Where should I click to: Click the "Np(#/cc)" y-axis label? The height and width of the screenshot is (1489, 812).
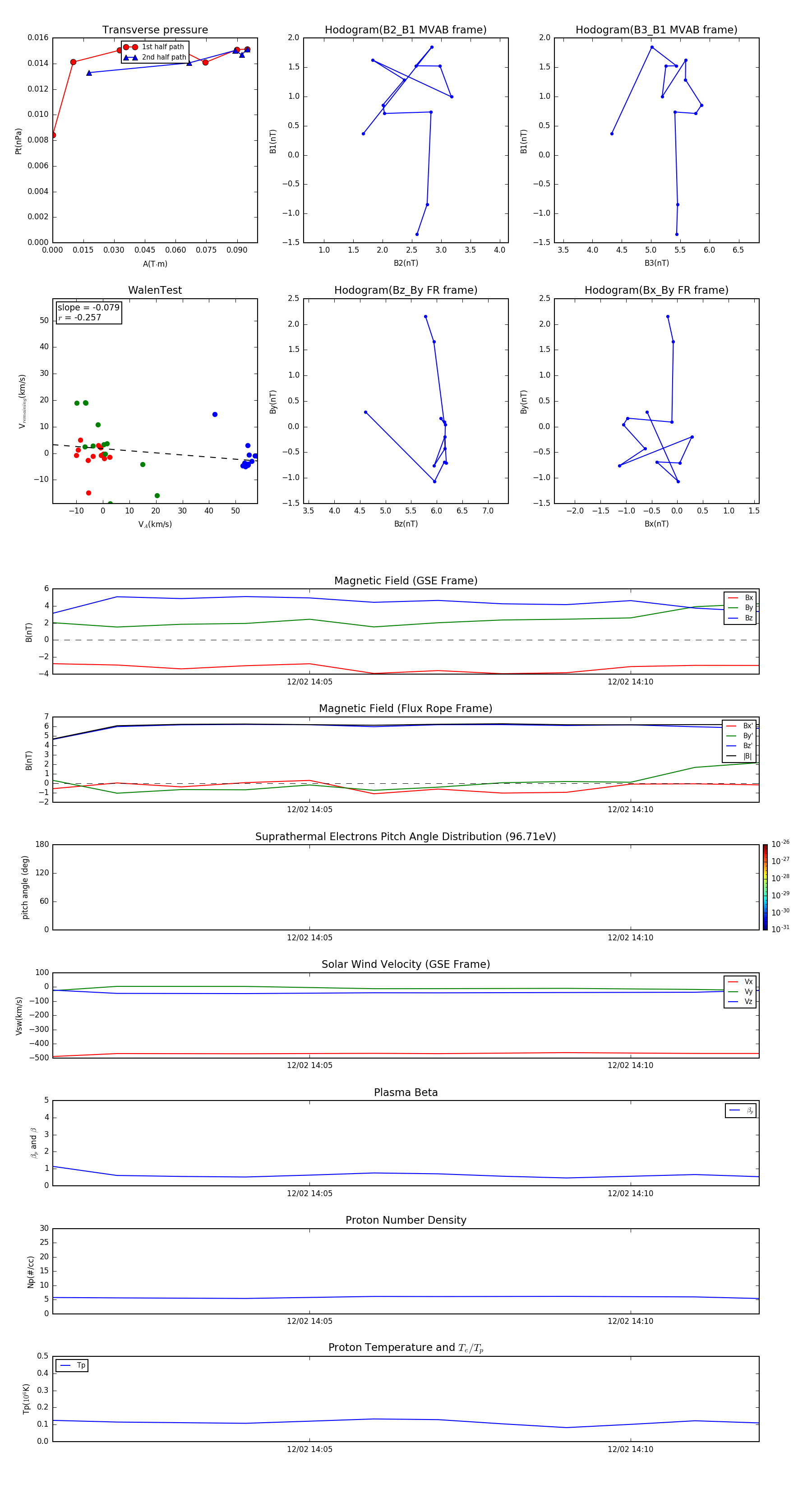click(x=31, y=1272)
